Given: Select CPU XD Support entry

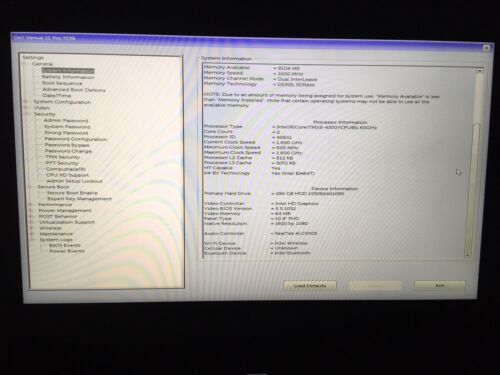Looking at the screenshot, I should pyautogui.click(x=68, y=175).
